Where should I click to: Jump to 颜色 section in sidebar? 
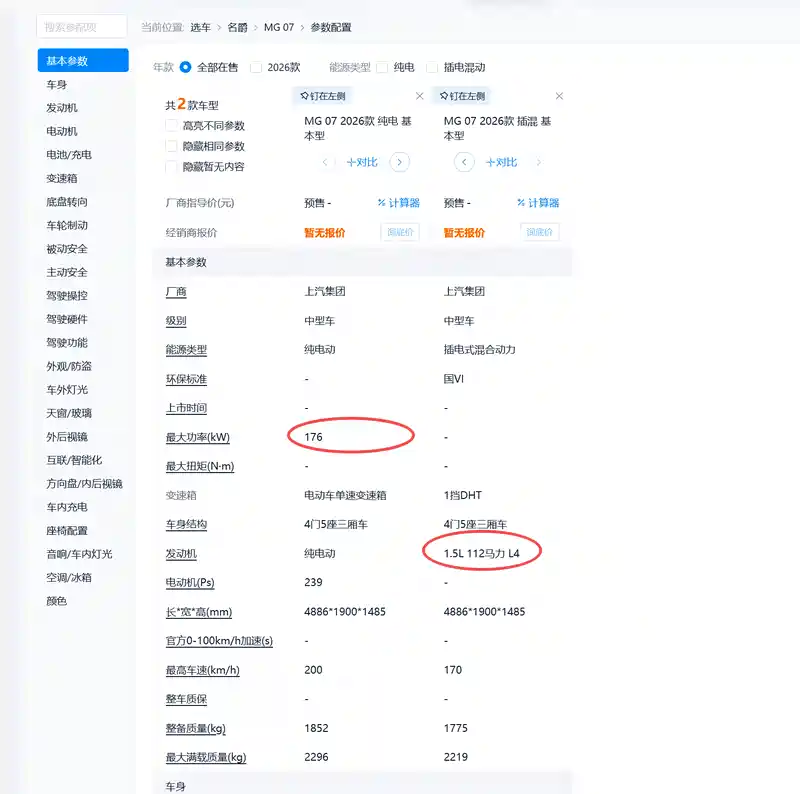pos(57,601)
